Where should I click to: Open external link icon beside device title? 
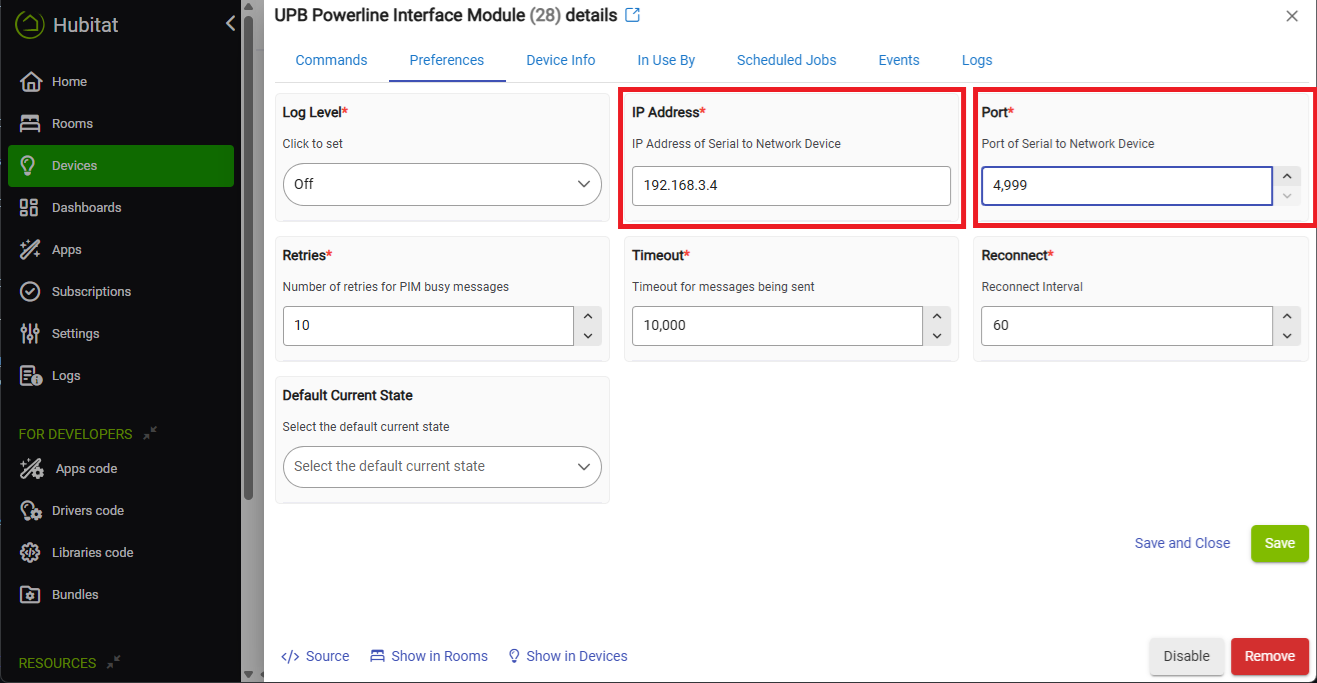(632, 15)
